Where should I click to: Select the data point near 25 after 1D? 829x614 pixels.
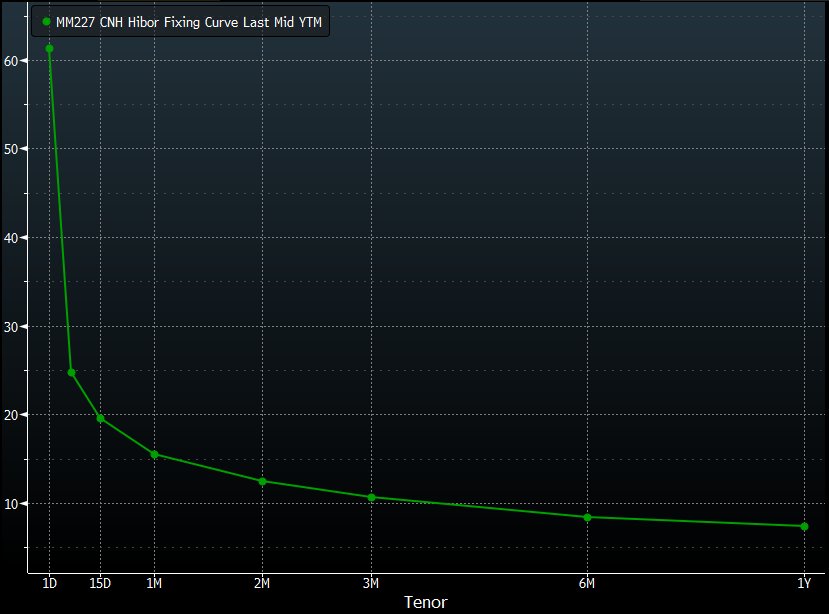tap(71, 372)
